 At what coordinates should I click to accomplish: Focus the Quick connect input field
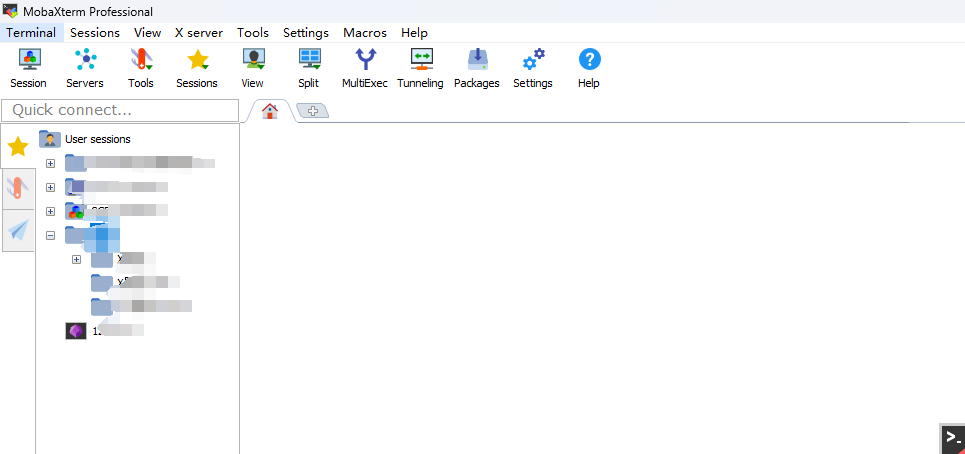coord(120,111)
